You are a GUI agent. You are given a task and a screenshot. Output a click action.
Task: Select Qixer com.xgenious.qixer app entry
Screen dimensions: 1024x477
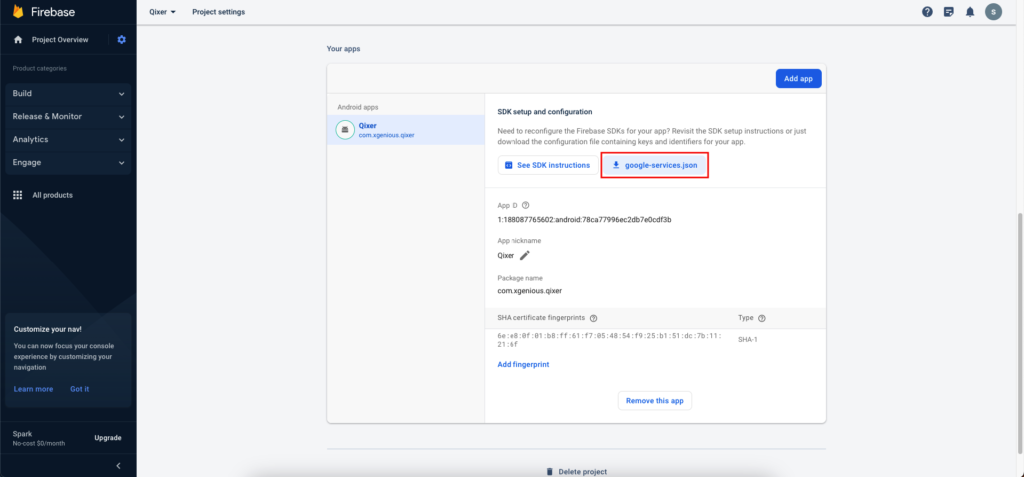coord(406,130)
